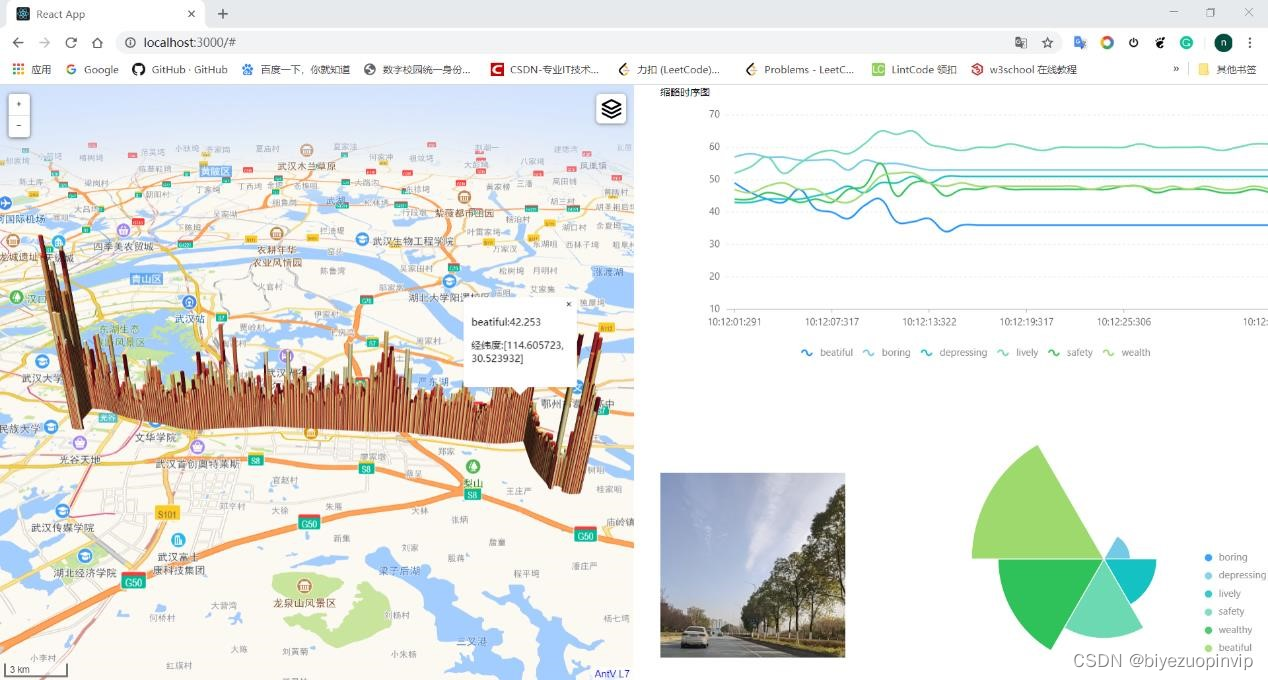Close the beatiful:42.253 map popup
Image resolution: width=1268 pixels, height=680 pixels.
coord(569,304)
